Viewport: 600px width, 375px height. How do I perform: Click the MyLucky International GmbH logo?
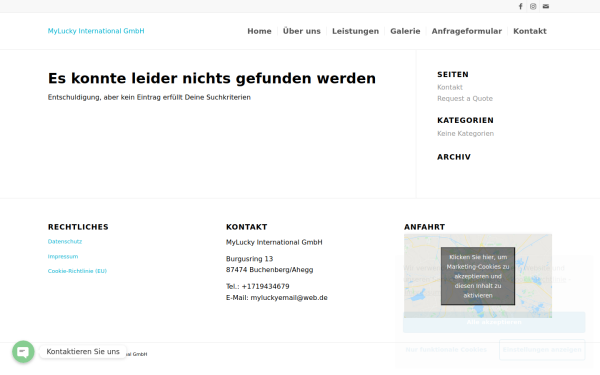click(96, 31)
